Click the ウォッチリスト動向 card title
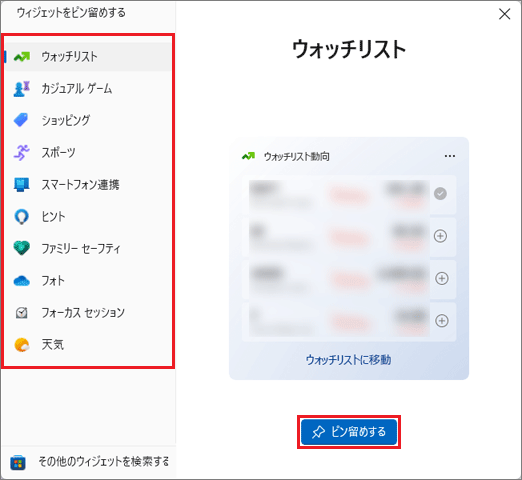 point(296,156)
